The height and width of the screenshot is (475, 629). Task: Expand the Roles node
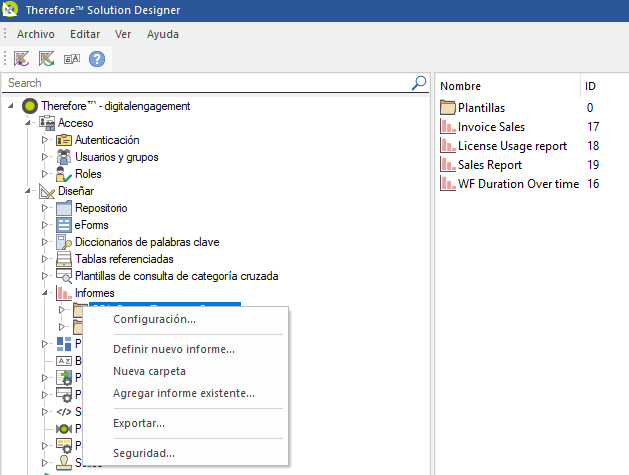click(45, 174)
